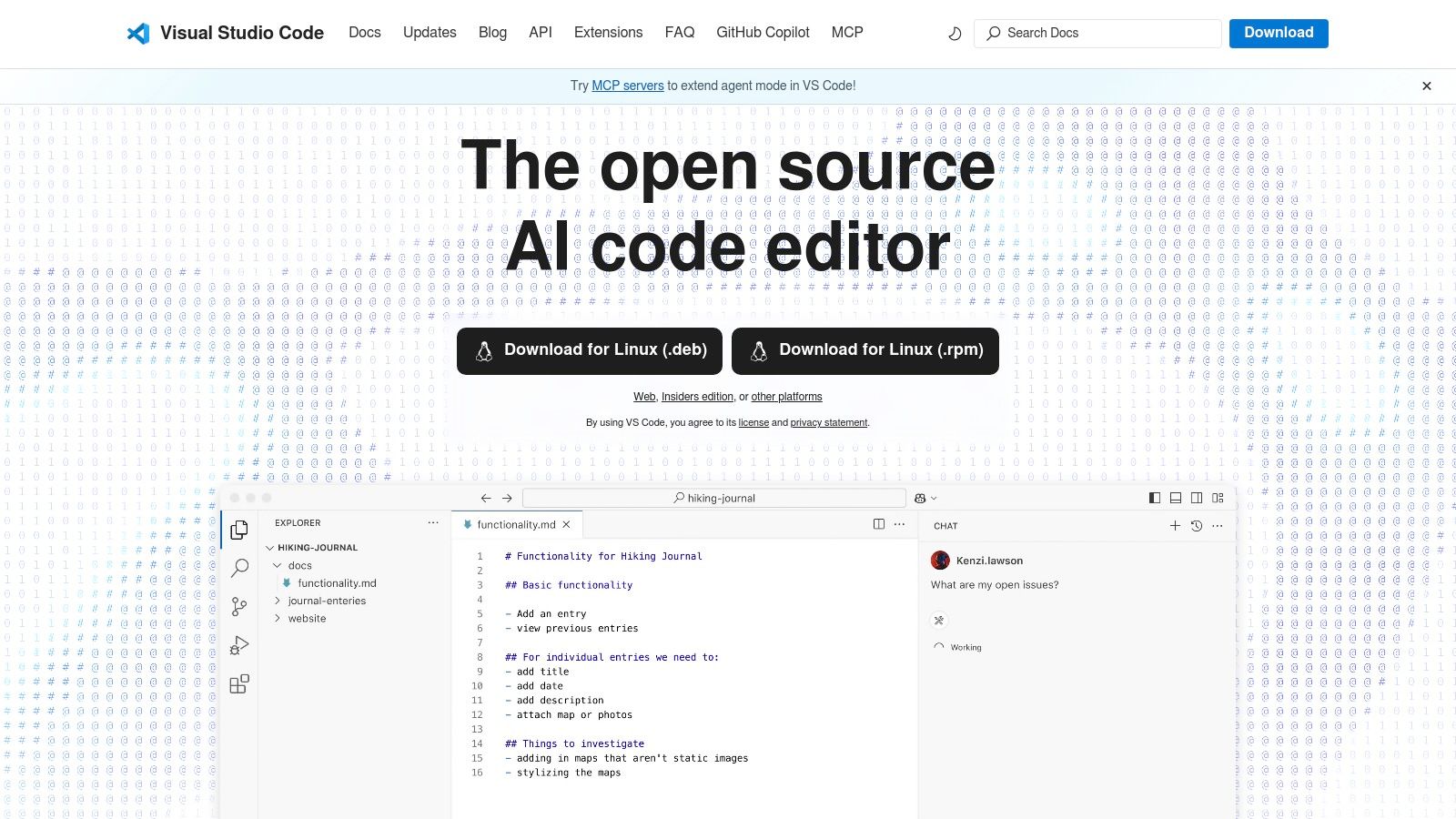The image size is (1456, 819).
Task: Click the Linux penguin icon on .rpm button
Action: click(x=759, y=351)
